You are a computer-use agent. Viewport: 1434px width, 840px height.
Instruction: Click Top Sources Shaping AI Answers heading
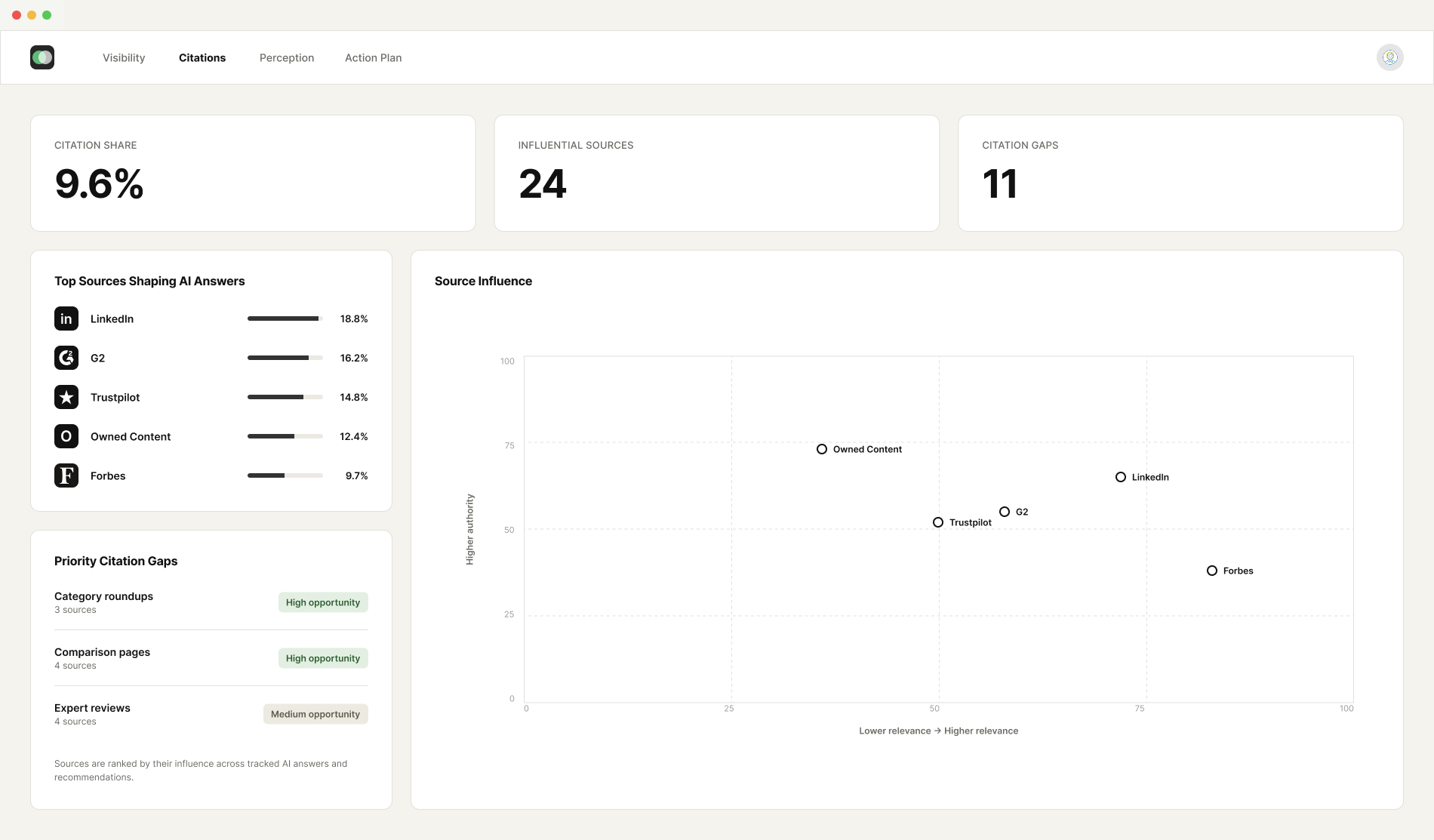click(x=149, y=281)
